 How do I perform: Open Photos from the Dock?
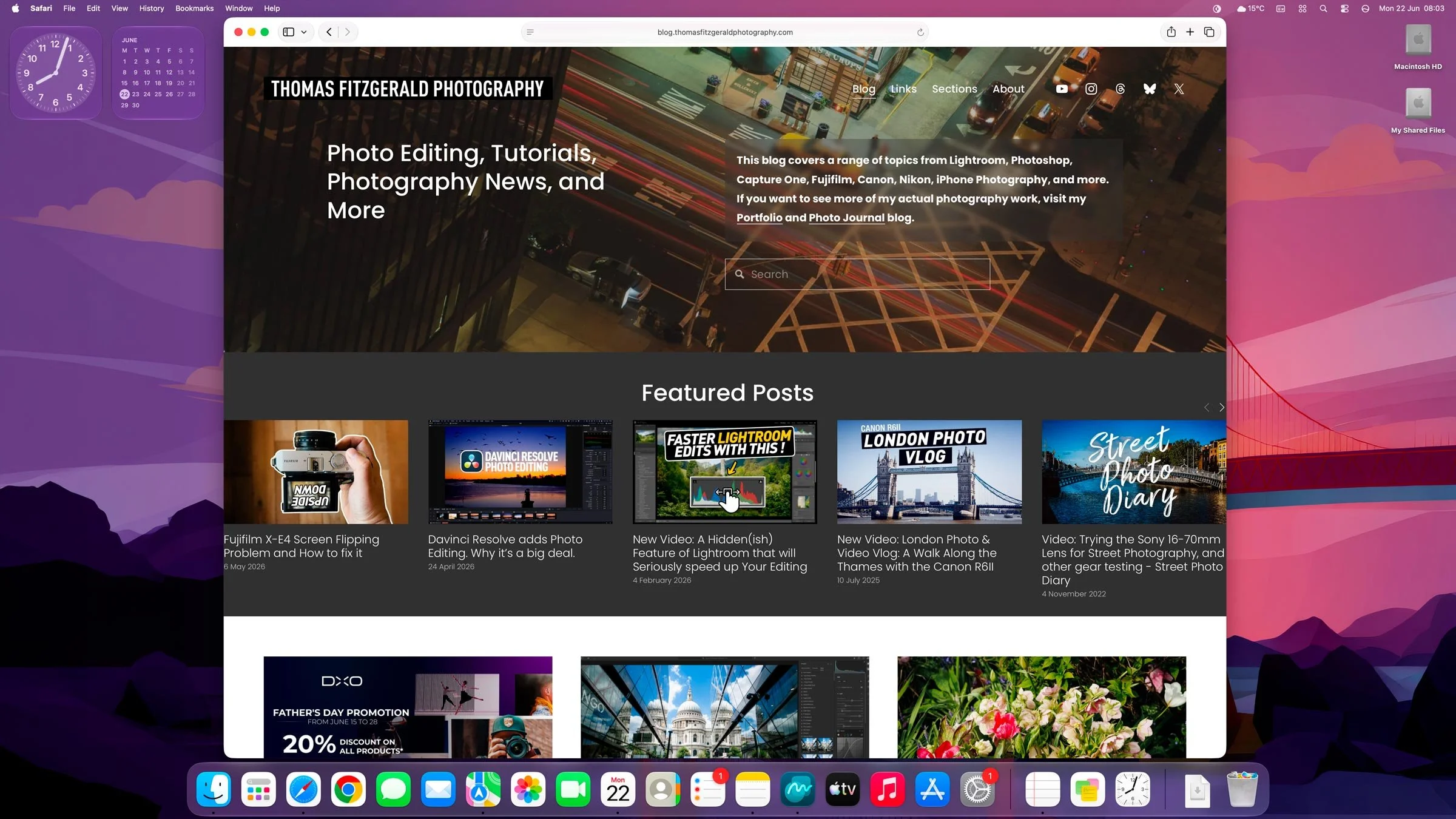pyautogui.click(x=528, y=789)
